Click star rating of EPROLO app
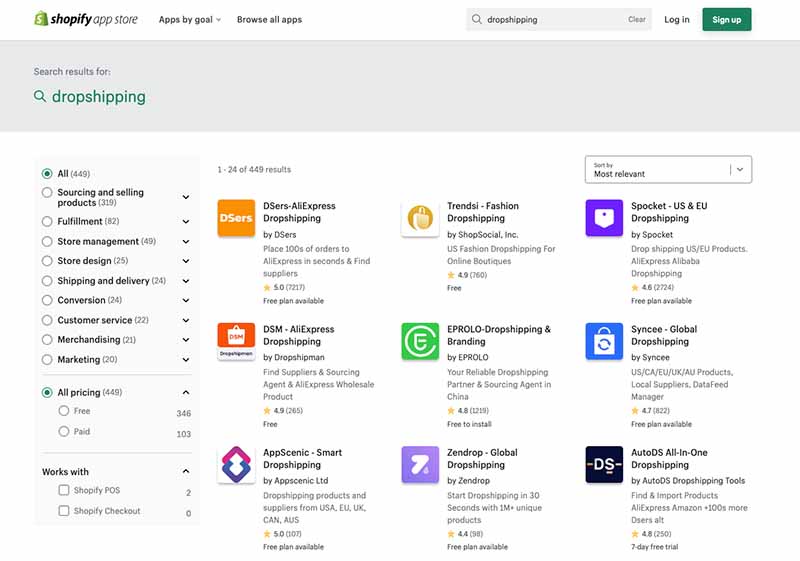 tap(468, 411)
